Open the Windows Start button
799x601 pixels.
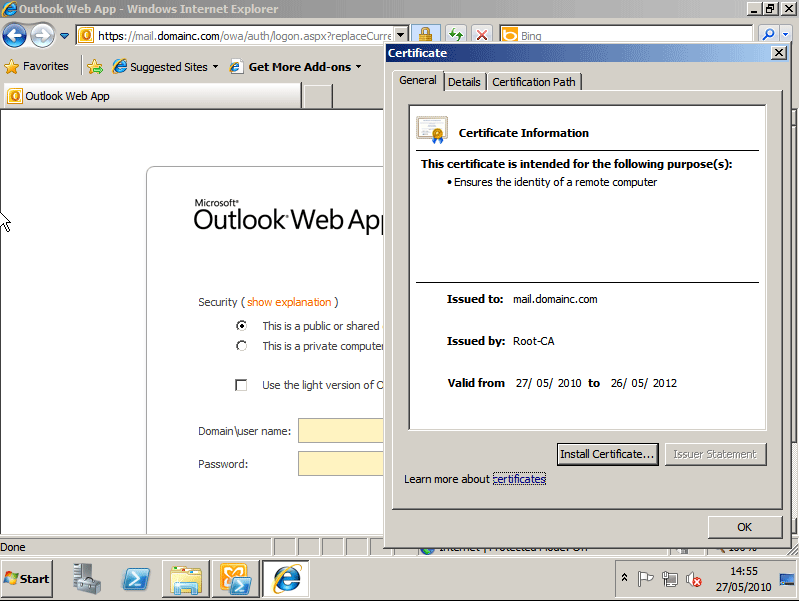point(26,579)
